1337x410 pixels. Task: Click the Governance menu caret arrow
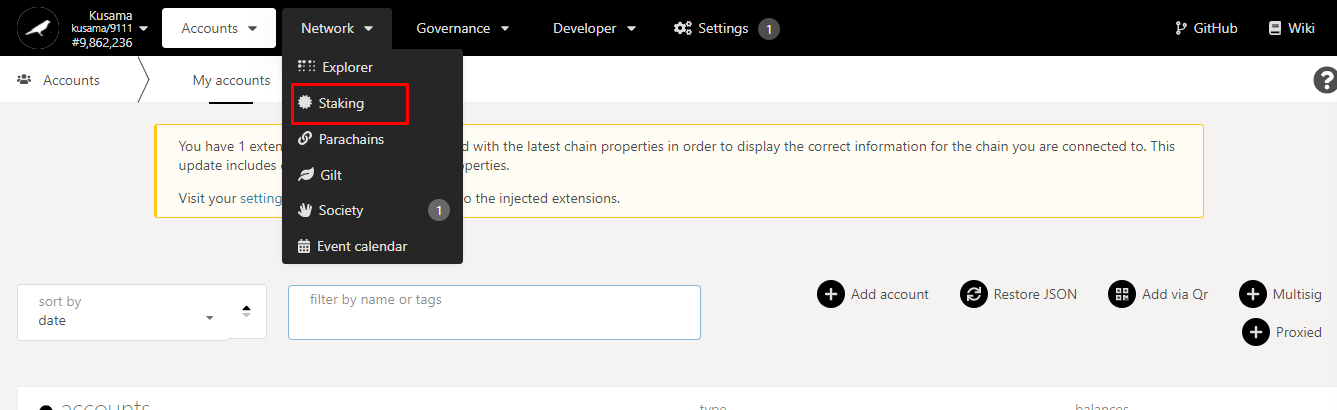coord(504,29)
